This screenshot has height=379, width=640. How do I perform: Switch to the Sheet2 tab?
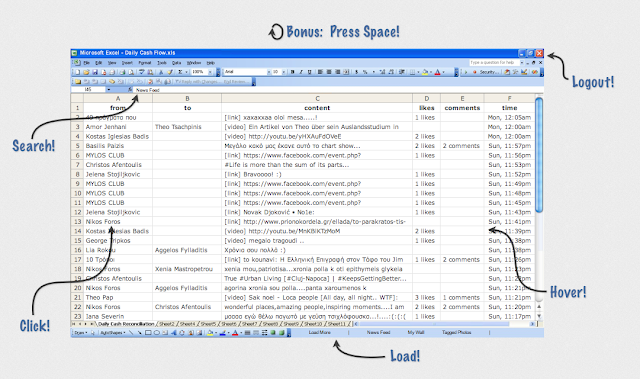167,324
